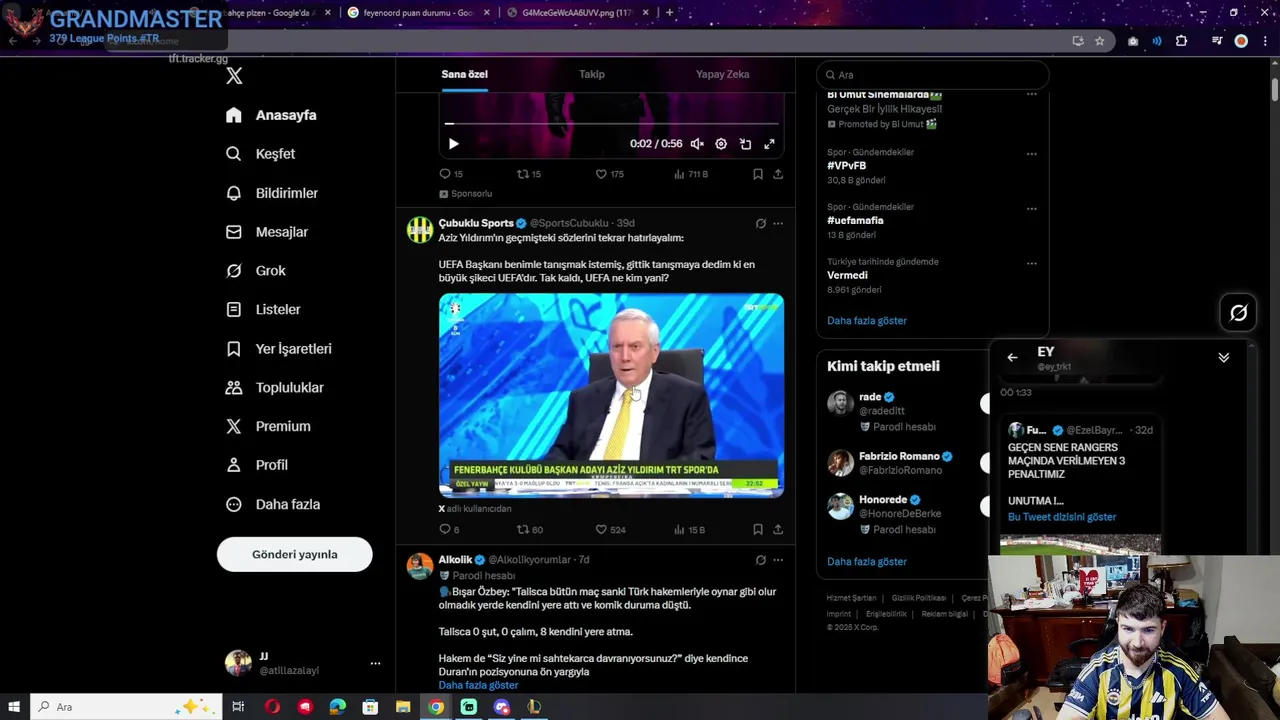This screenshot has height=720, width=1280.
Task: Open browser extensions puzzle icon
Action: [x=1182, y=41]
